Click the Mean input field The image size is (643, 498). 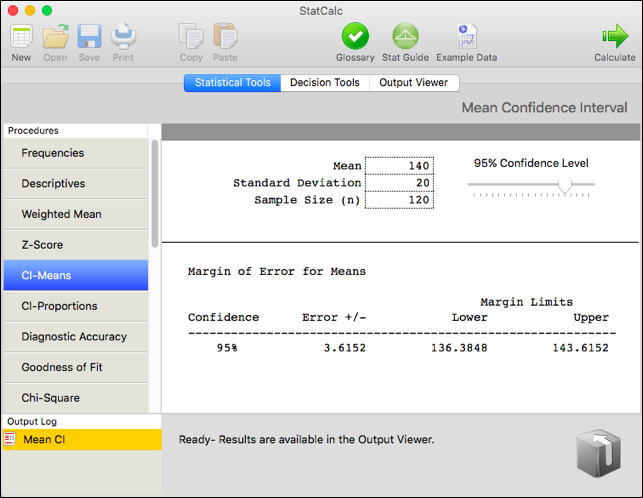point(399,166)
